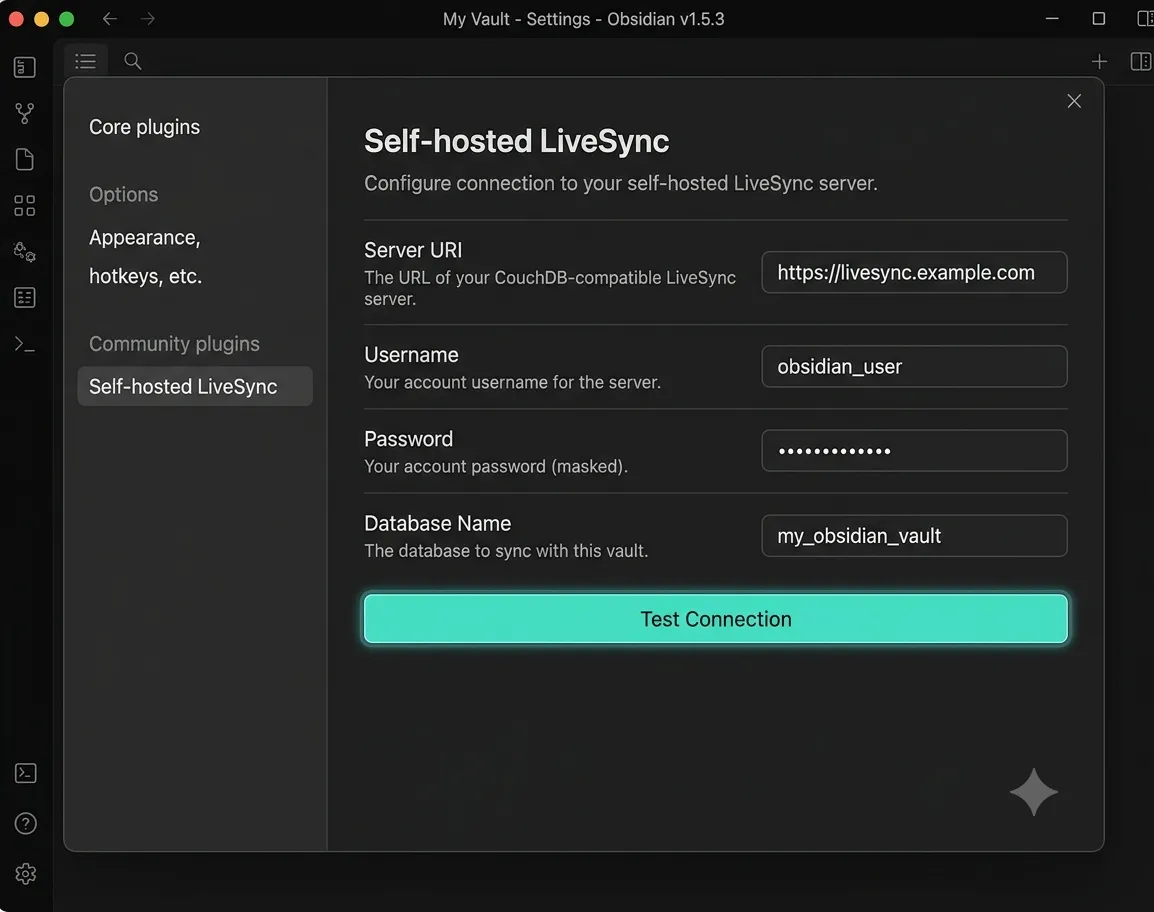
Task: Open the file panel icon in left ribbon
Action: pos(24,67)
